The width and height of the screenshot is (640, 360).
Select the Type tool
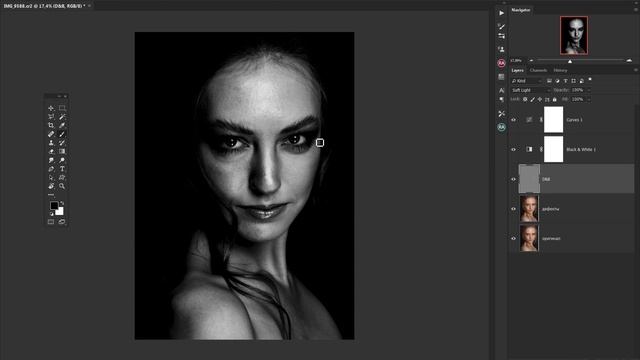[62, 169]
